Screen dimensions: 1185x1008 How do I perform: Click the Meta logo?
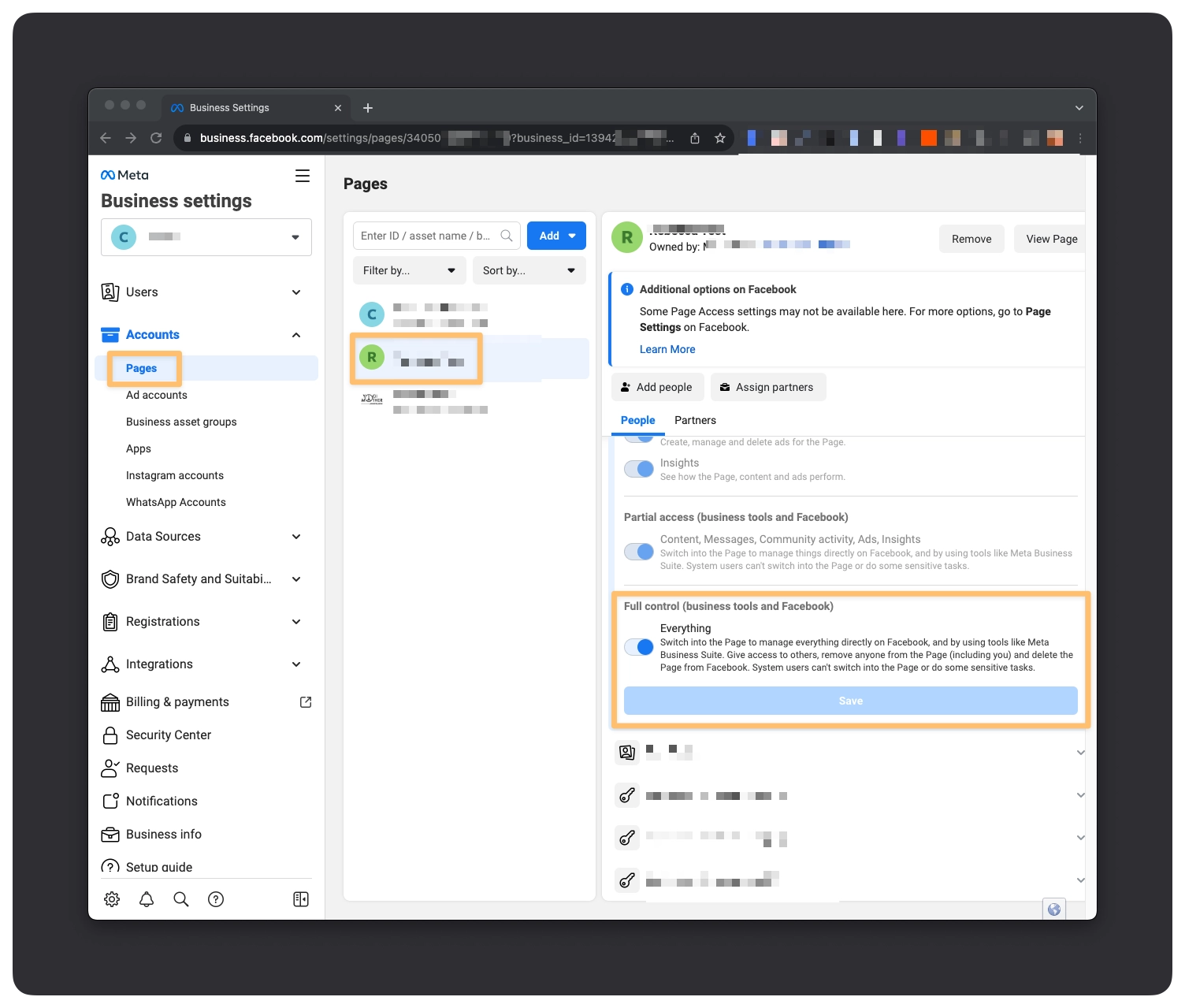click(x=124, y=175)
